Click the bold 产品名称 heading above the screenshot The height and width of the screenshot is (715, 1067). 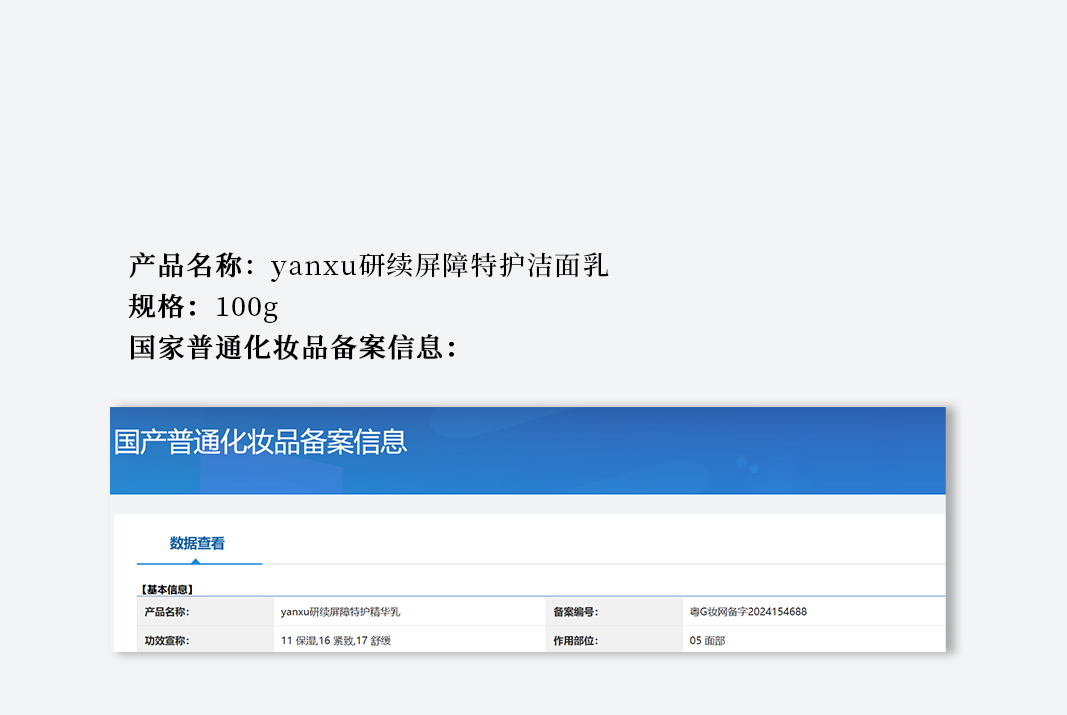[187, 266]
